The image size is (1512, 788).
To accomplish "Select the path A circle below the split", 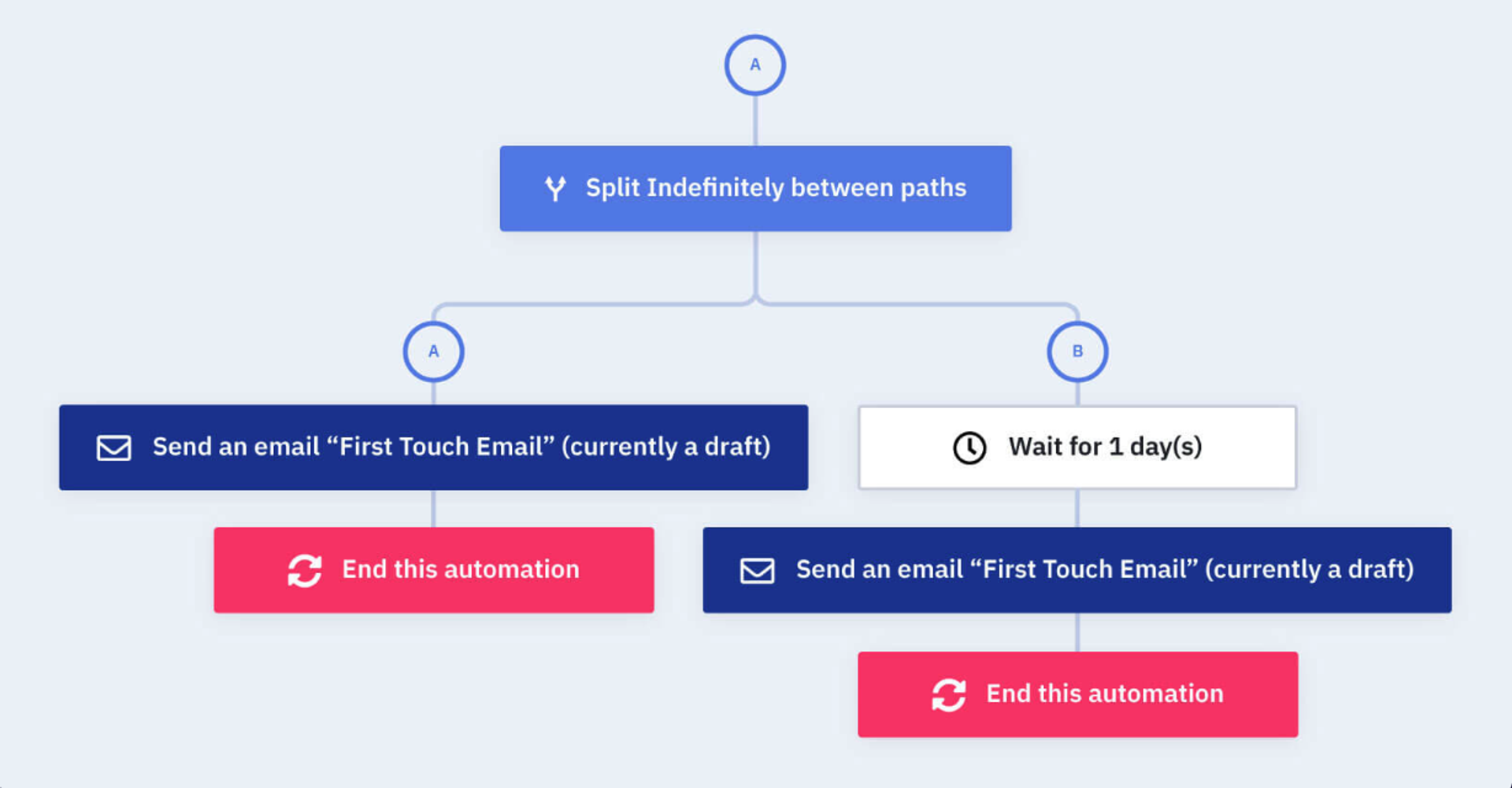I will point(433,351).
